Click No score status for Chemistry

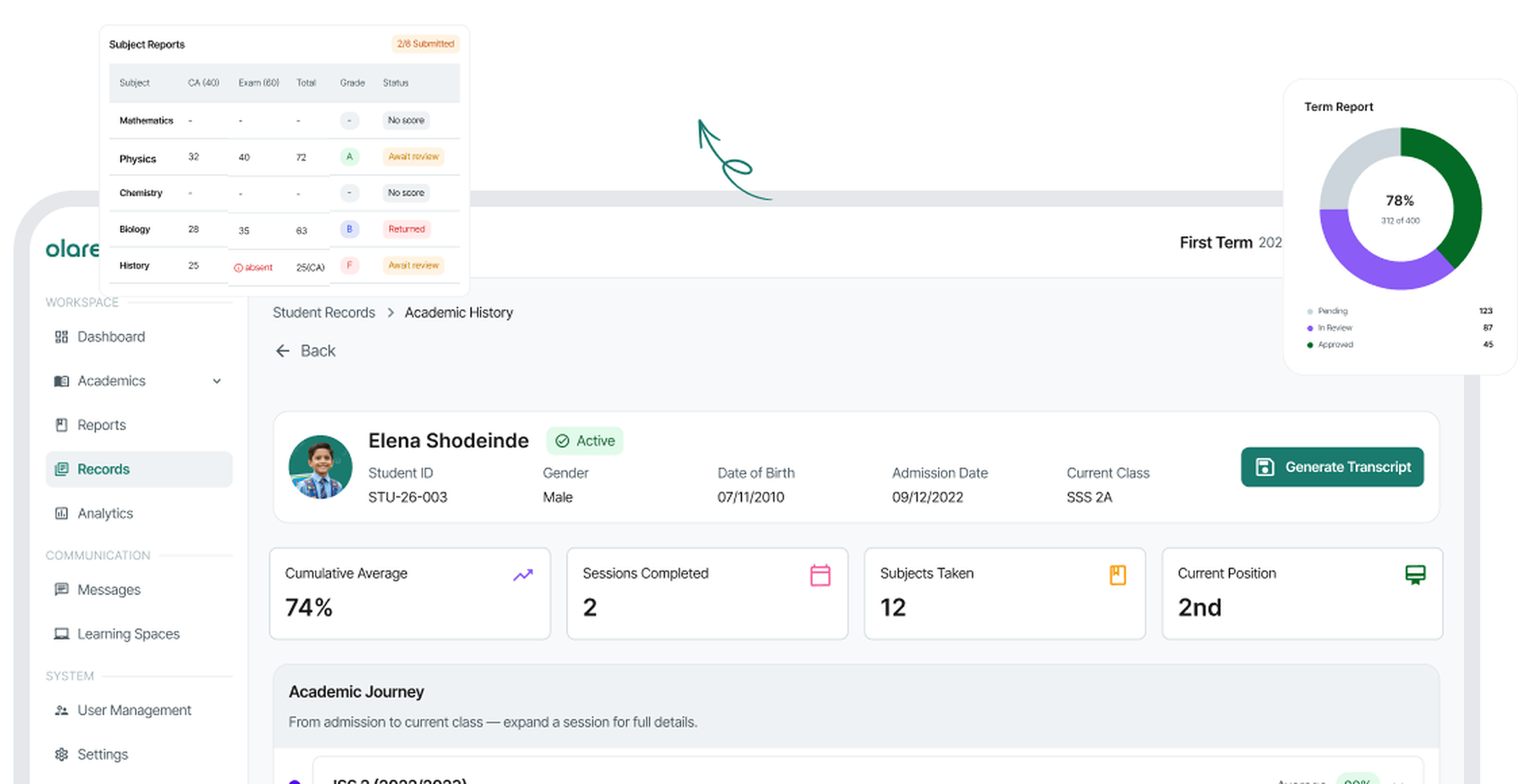point(406,193)
